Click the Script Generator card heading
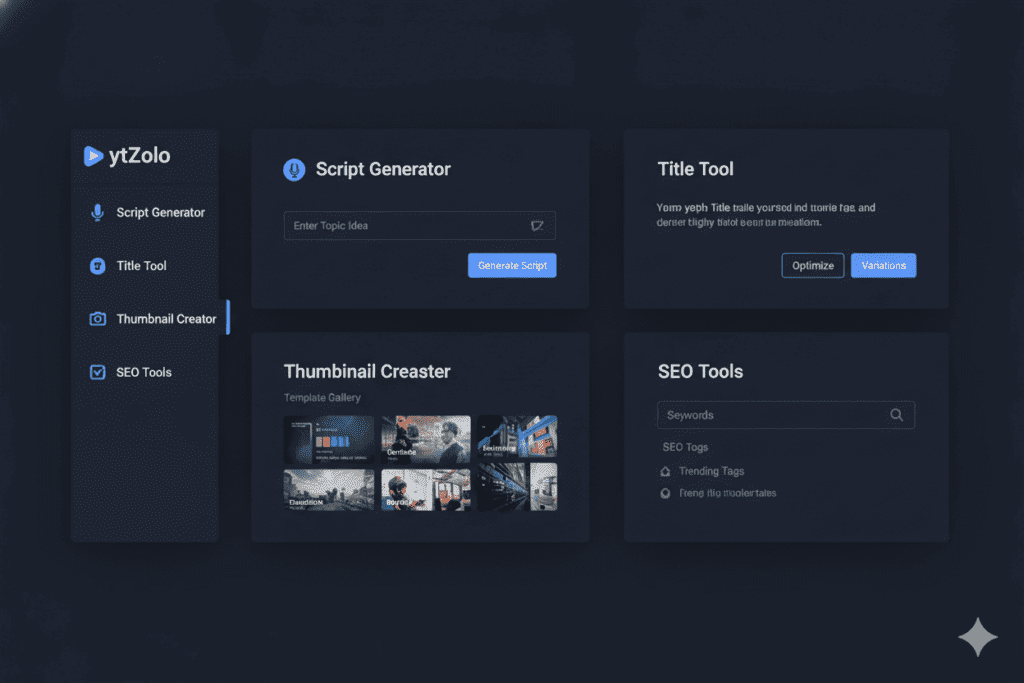The height and width of the screenshot is (683, 1024). (383, 169)
